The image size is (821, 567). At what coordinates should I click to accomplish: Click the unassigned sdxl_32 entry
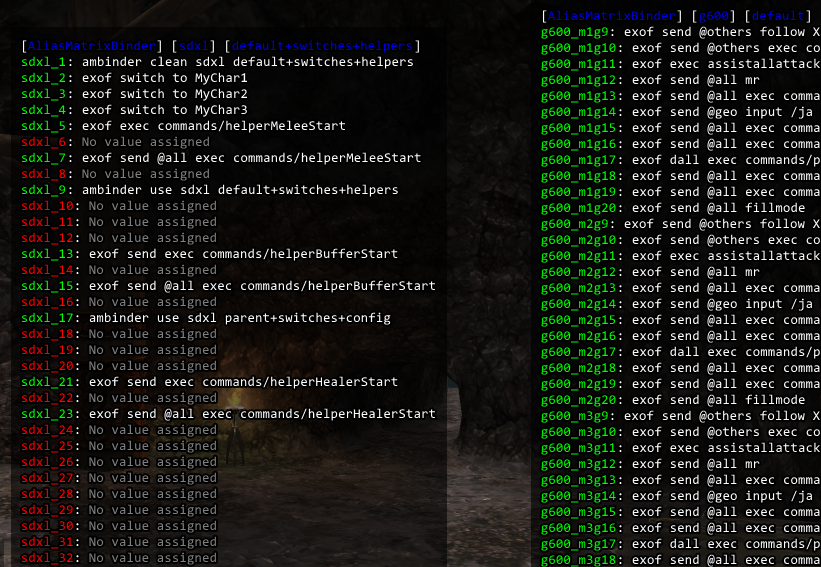click(118, 558)
